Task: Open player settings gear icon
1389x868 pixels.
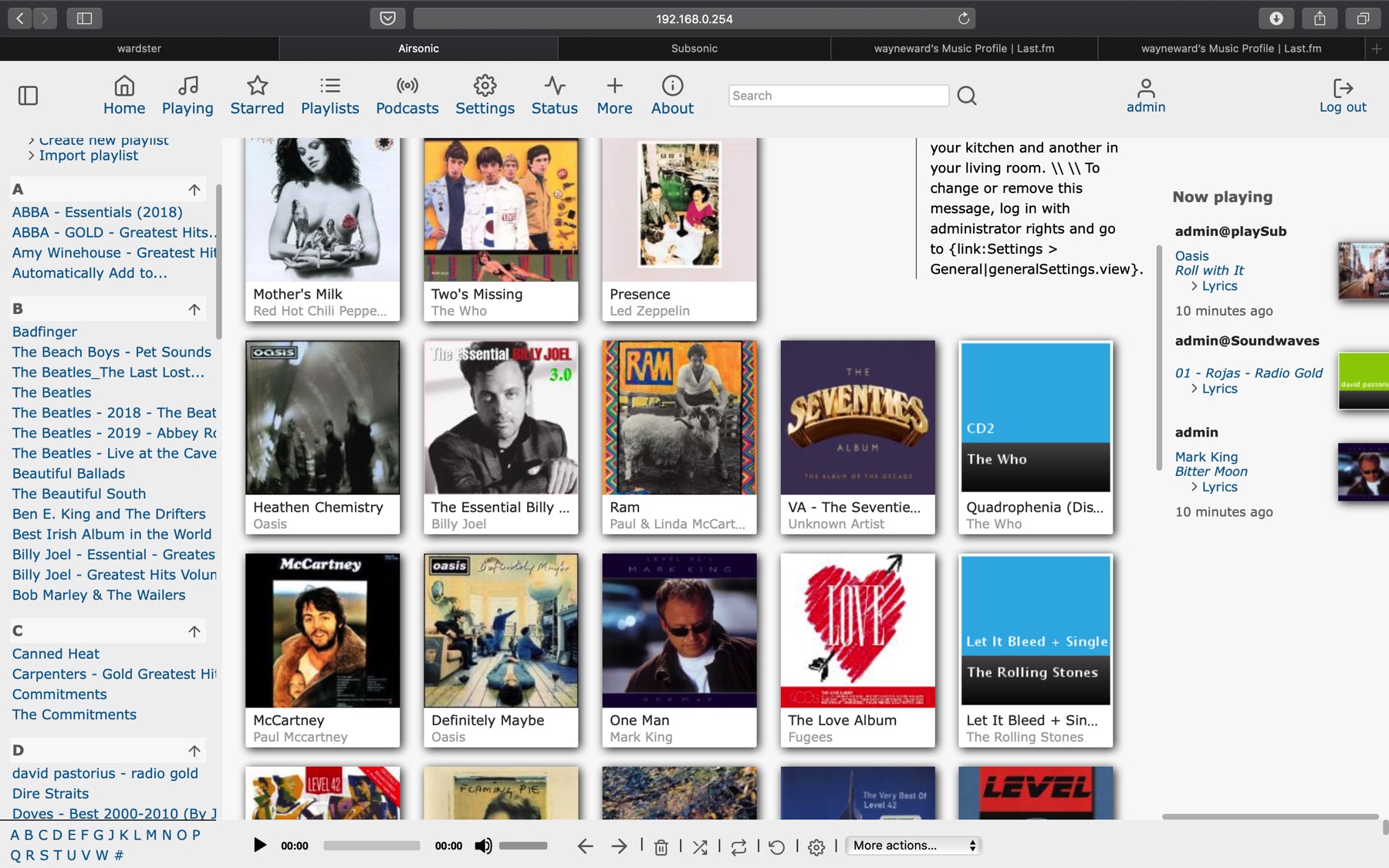Action: click(816, 847)
